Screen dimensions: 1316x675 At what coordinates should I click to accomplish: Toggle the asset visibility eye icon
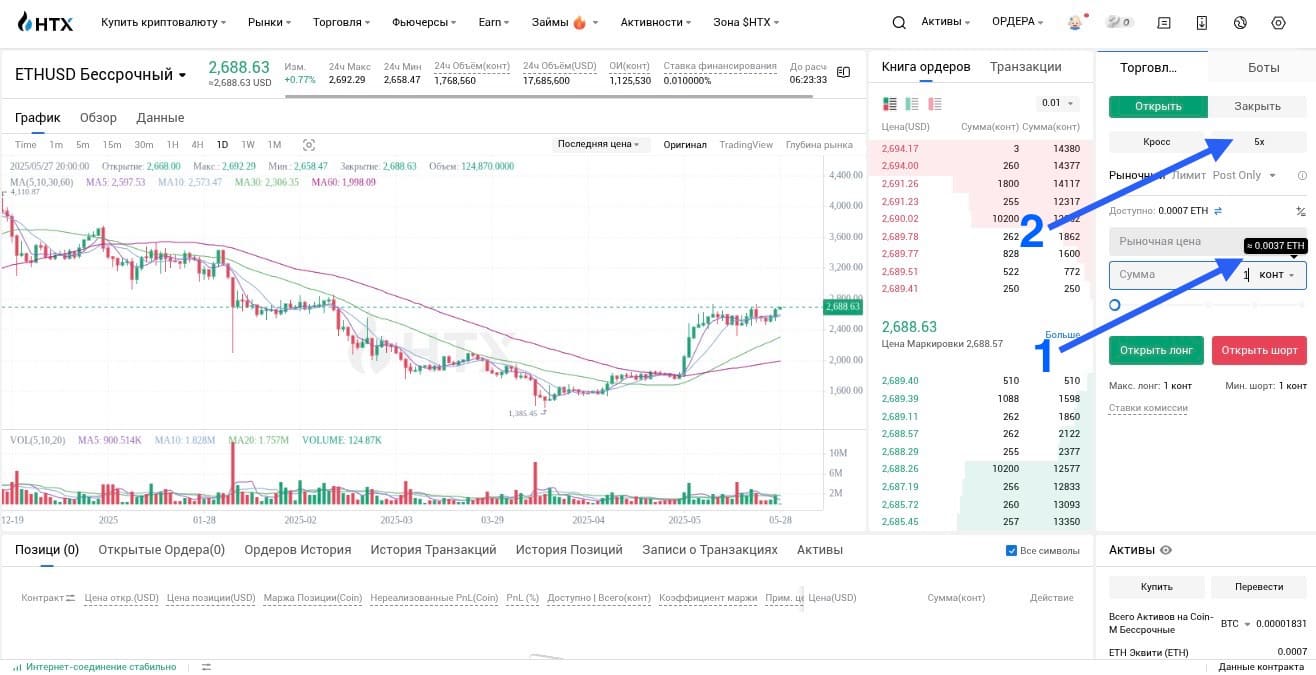(1166, 550)
